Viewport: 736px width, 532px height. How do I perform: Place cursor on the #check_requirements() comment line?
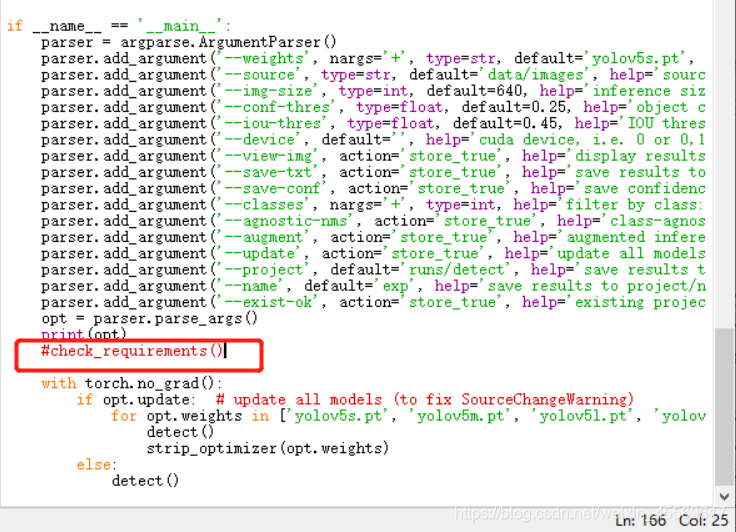(132, 351)
